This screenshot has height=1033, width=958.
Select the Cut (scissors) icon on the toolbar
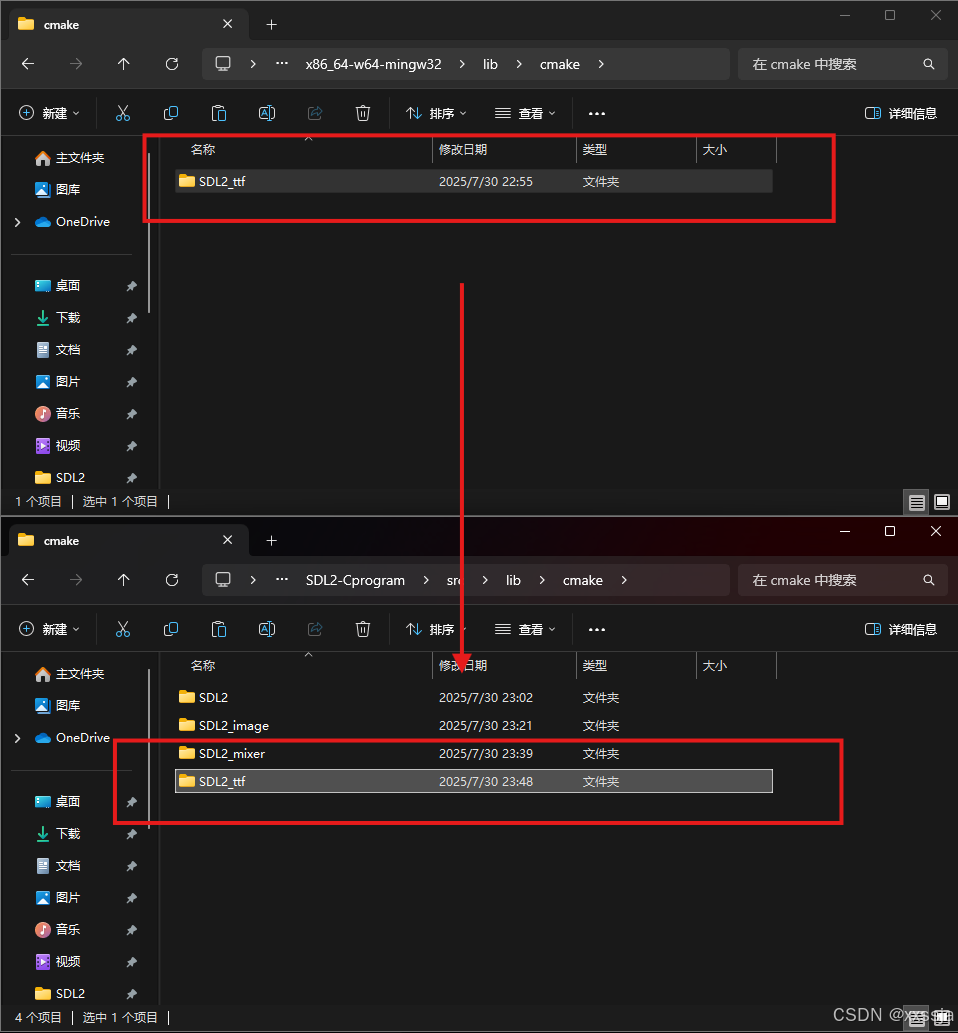pyautogui.click(x=123, y=112)
